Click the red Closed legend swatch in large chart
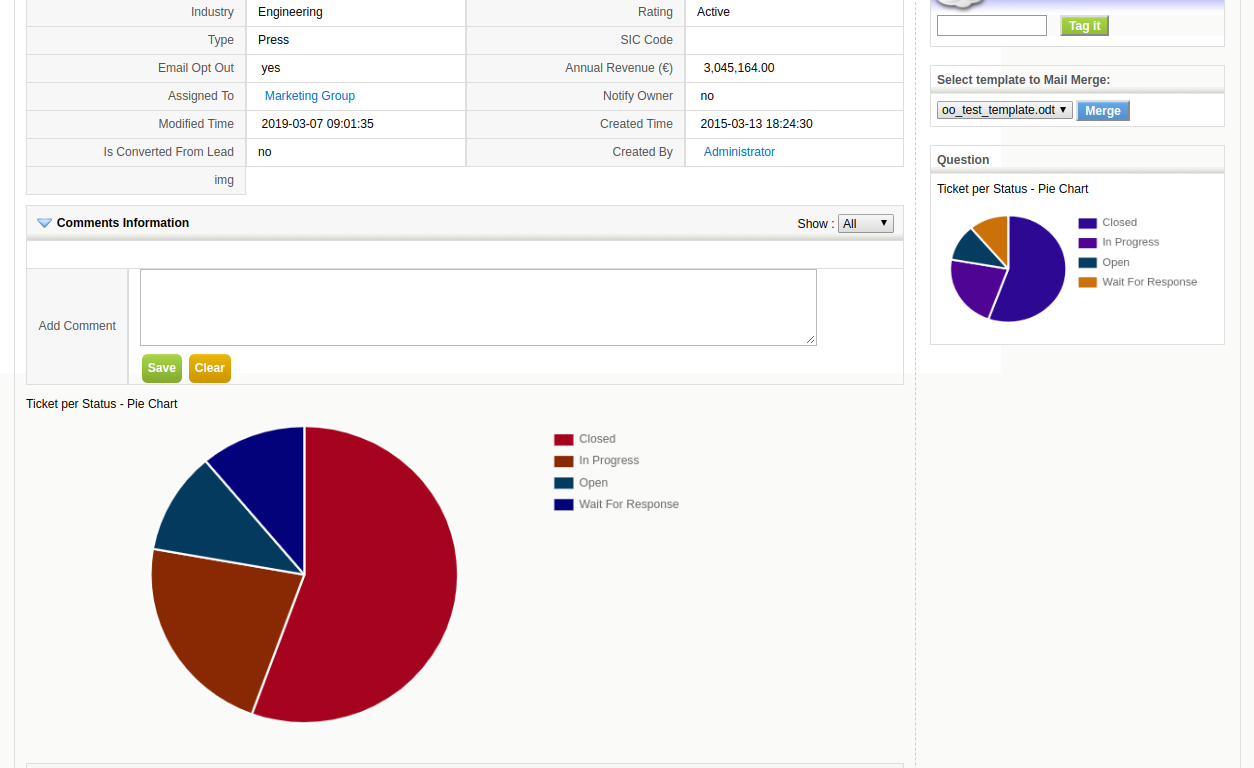This screenshot has height=768, width=1254. (563, 439)
